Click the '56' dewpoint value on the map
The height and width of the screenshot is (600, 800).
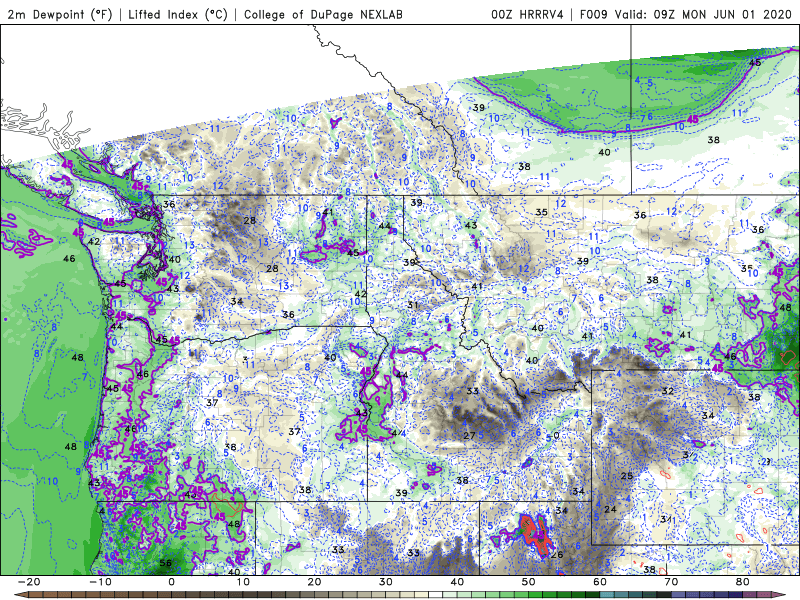[x=165, y=563]
